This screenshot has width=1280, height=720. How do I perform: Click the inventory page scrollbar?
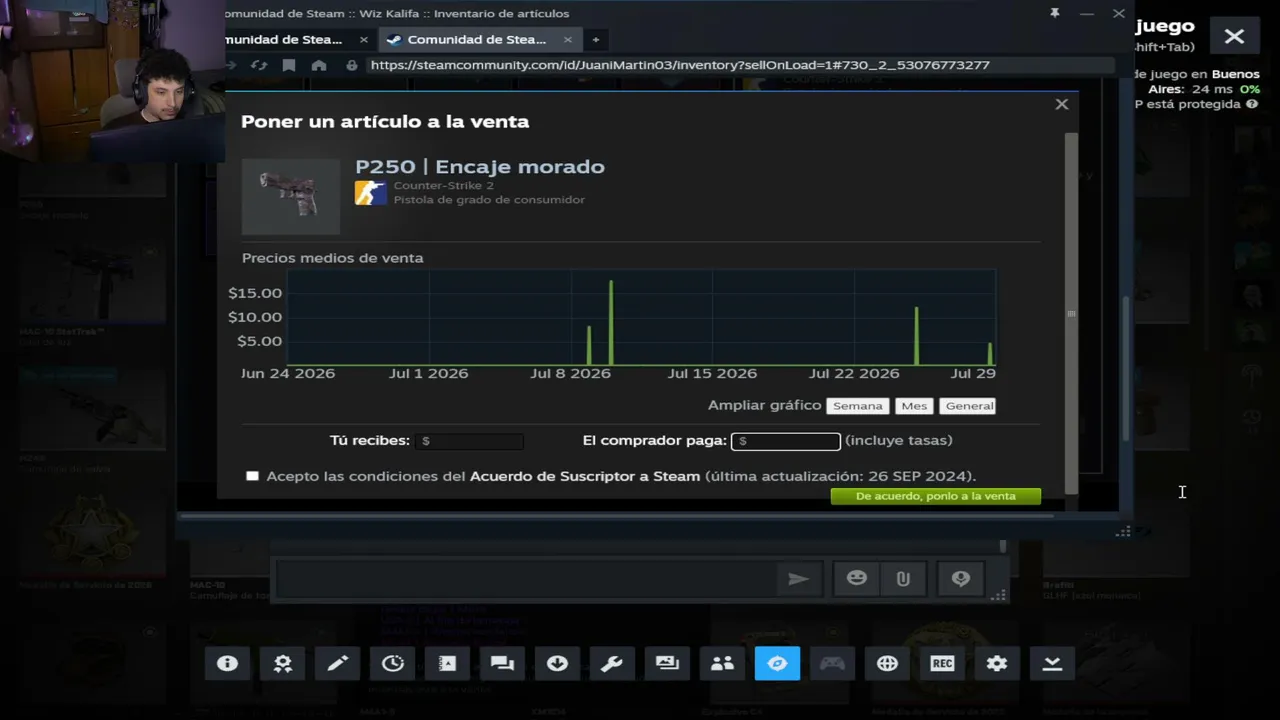point(1128,366)
